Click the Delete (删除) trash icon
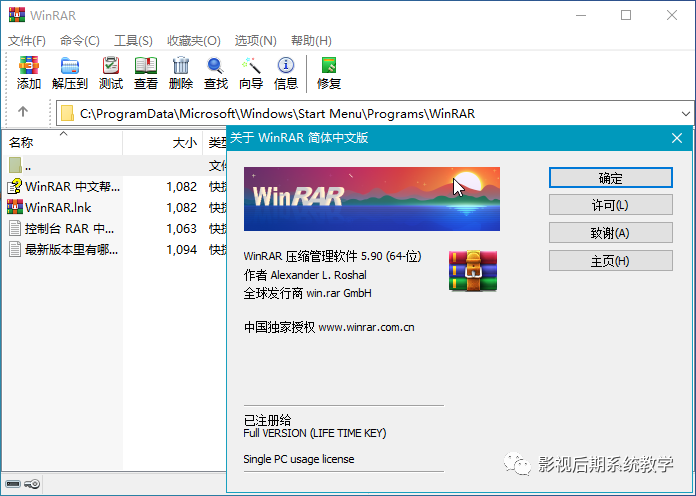The image size is (696, 496). pos(181,73)
